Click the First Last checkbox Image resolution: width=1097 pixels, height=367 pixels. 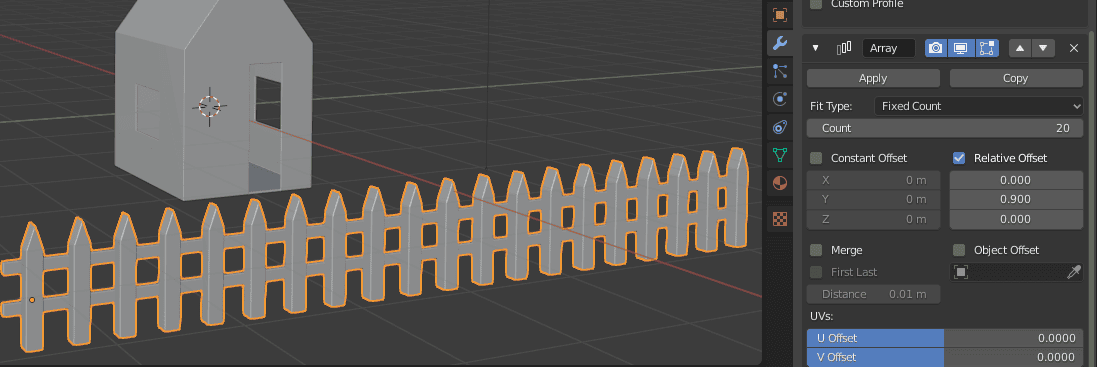(x=816, y=272)
